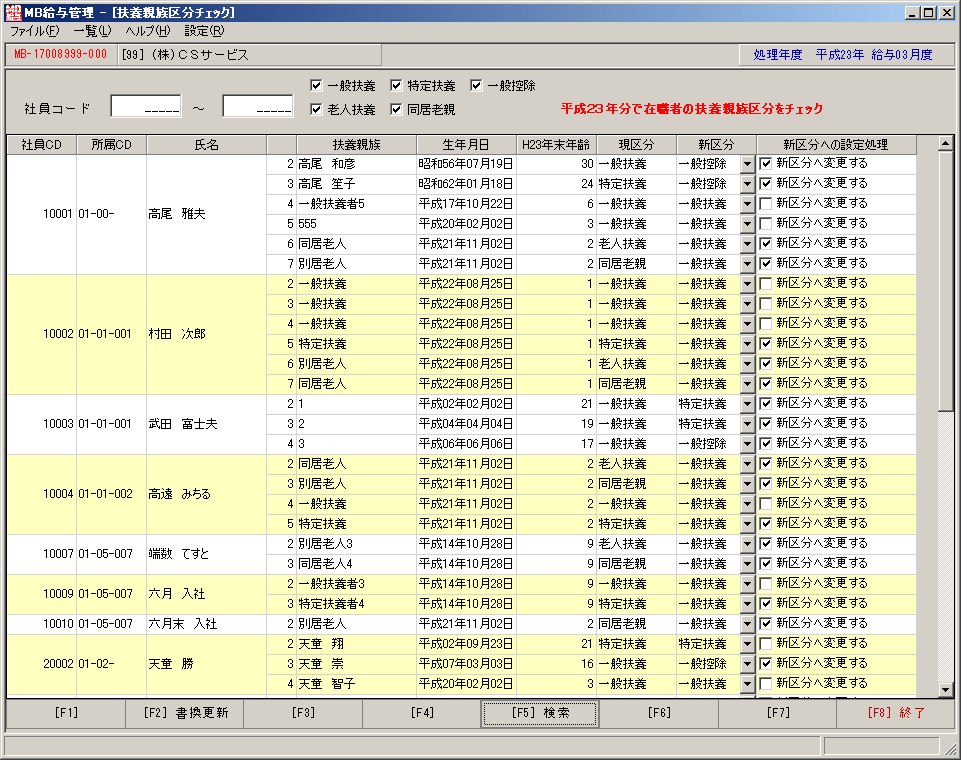Expand 新区分 dropdown for 特定扶養者4

click(x=747, y=604)
